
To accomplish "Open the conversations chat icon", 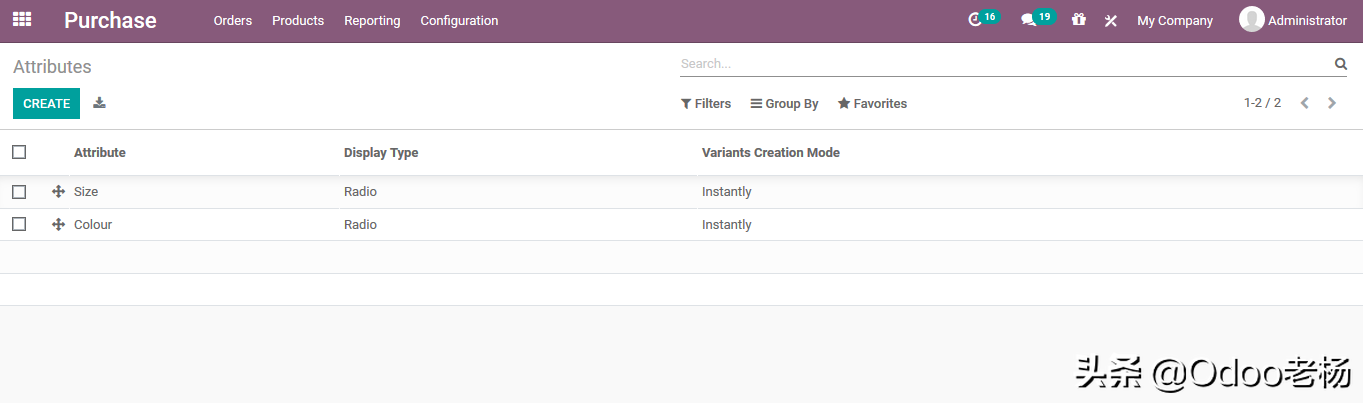I will 1028,20.
